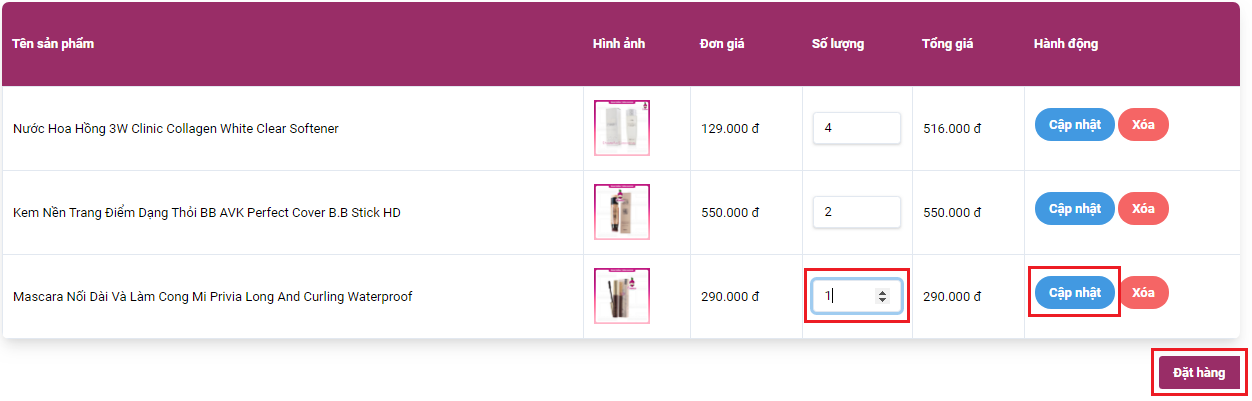Focus the quantity field showing 4
Screen dimensions: 1252x401
(x=856, y=128)
